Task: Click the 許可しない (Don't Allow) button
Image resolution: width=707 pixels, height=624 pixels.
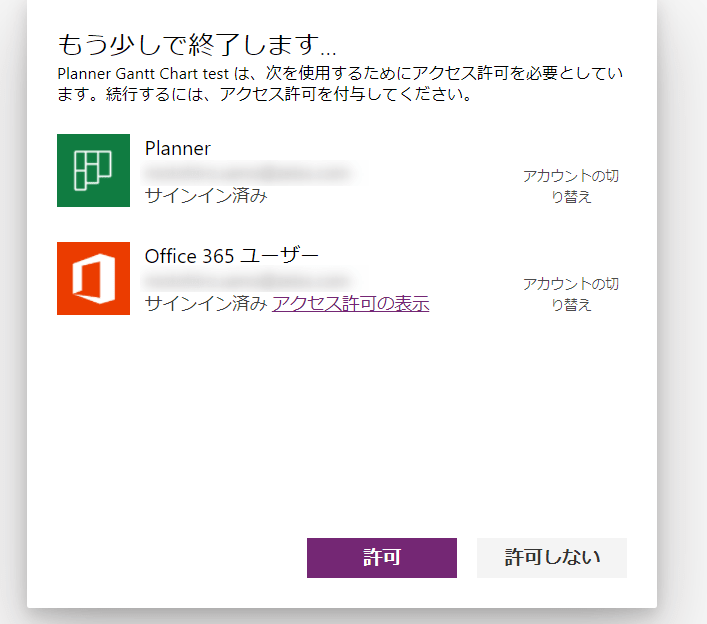Action: [x=552, y=558]
